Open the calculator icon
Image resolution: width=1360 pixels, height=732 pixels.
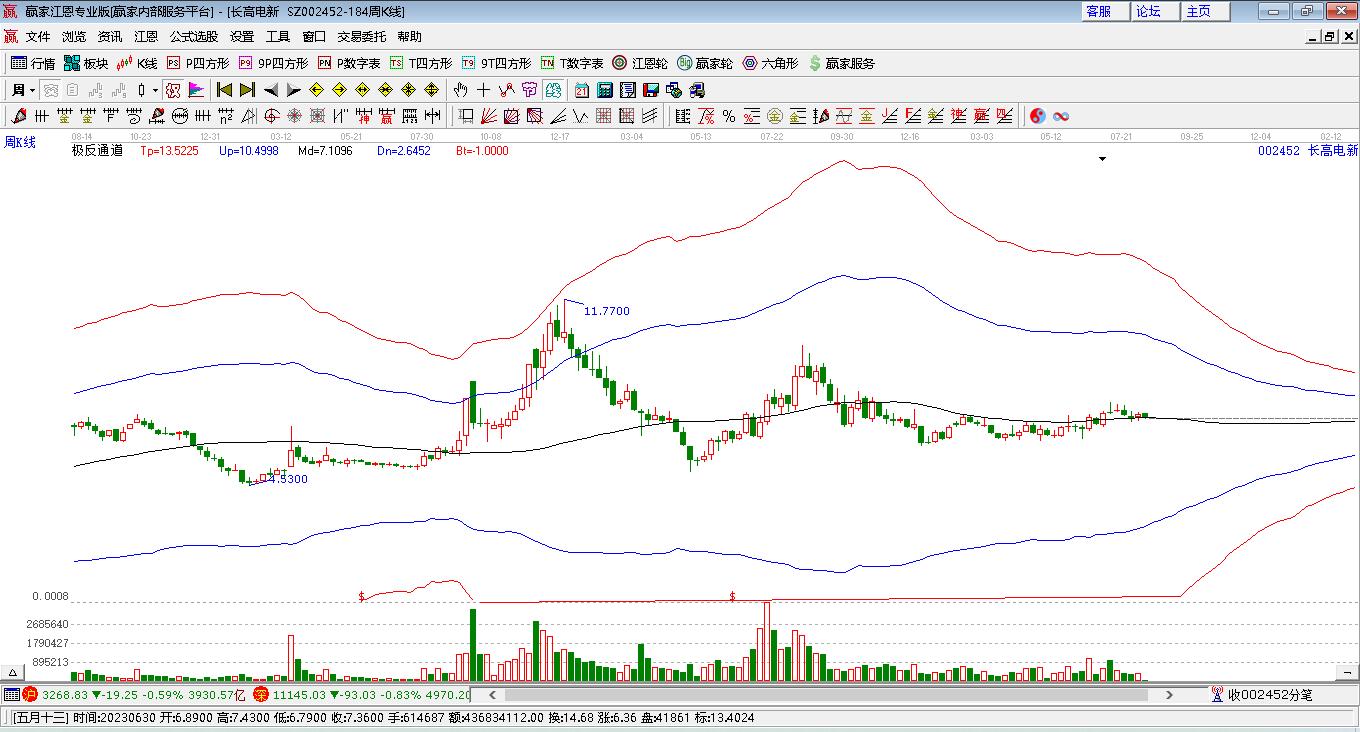pos(604,90)
